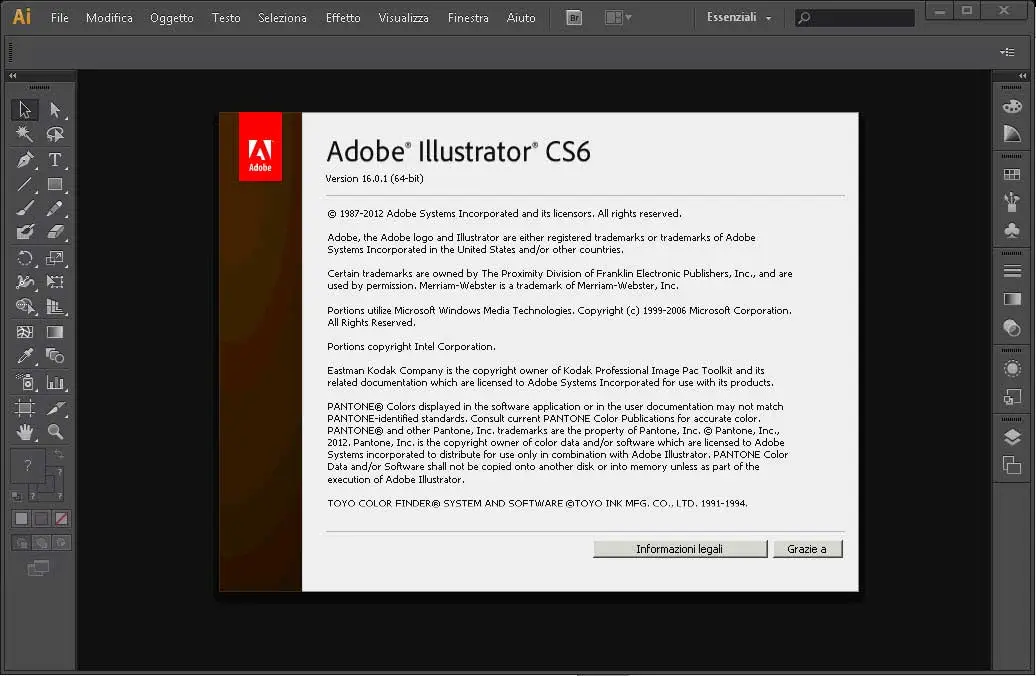Viewport: 1036px width, 676px height.
Task: Open the control panel options menu
Action: pos(1008,52)
